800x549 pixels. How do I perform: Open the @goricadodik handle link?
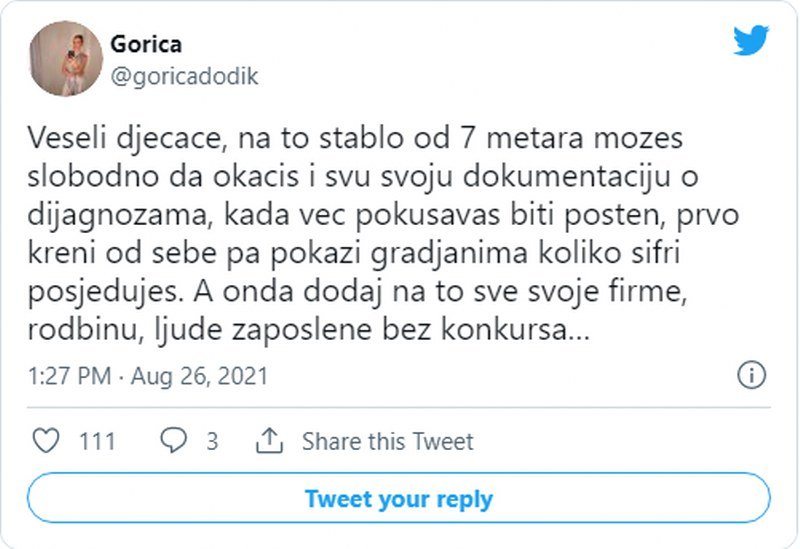pos(185,76)
